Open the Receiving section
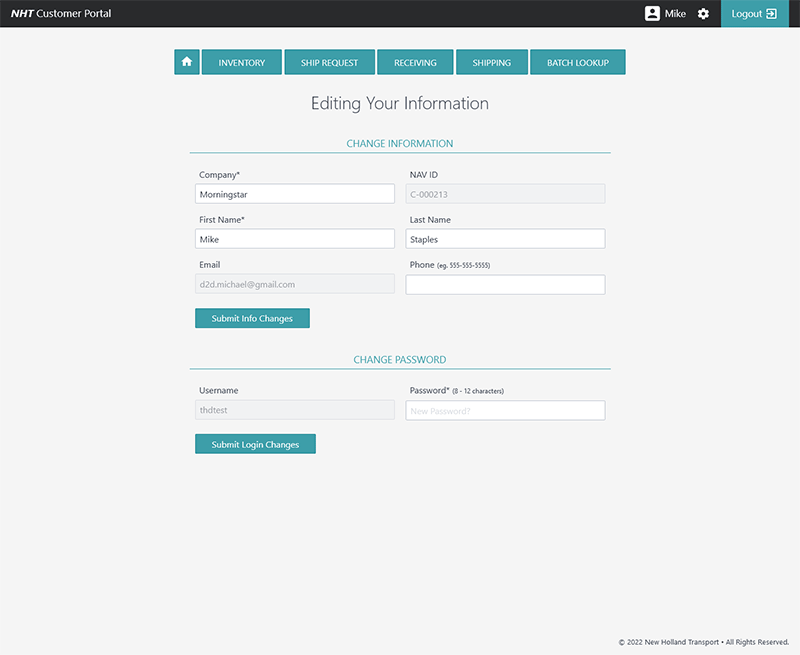Image resolution: width=800 pixels, height=655 pixels. [415, 62]
